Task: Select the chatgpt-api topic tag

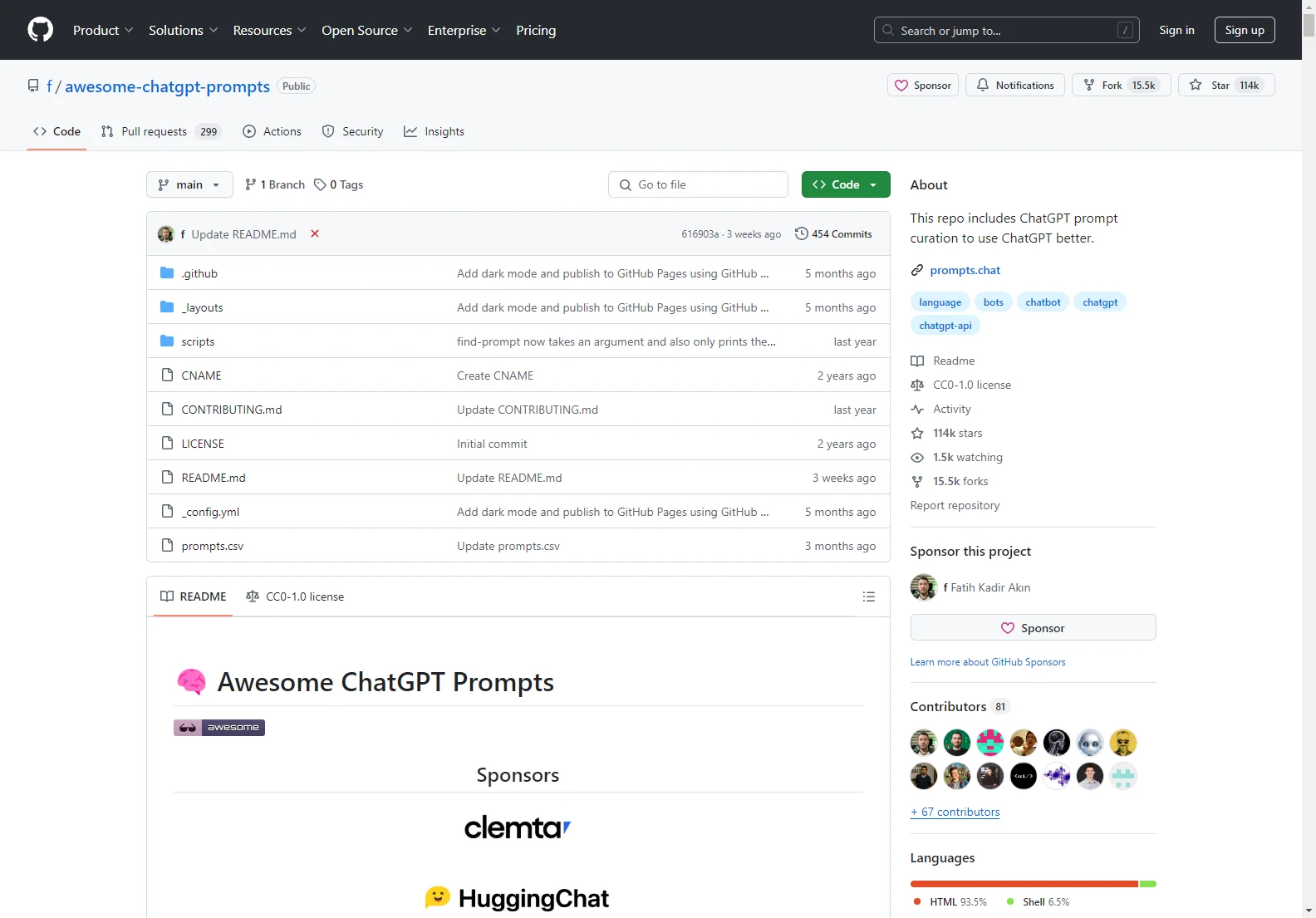Action: click(x=945, y=326)
